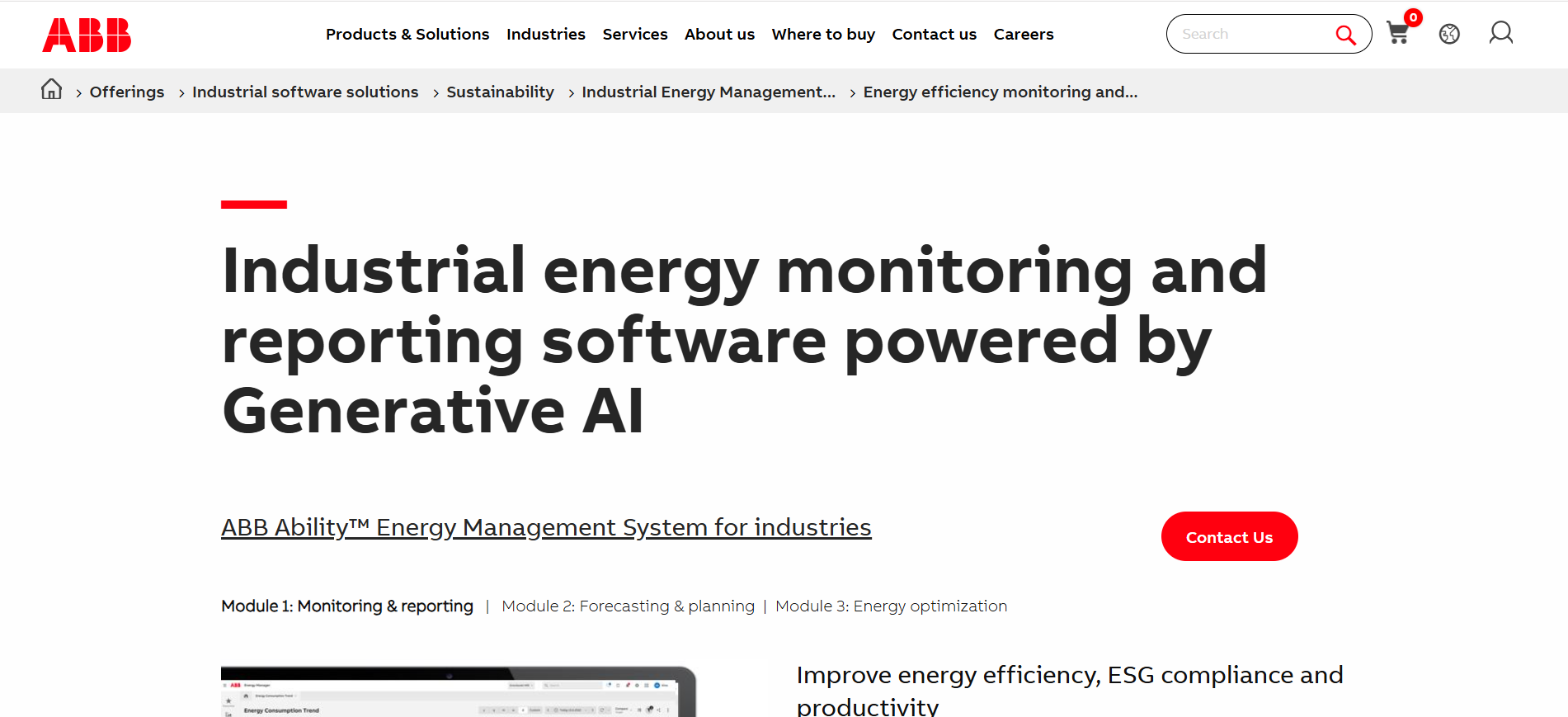Select Module 1: Monitoring & reporting
Image resolution: width=1568 pixels, height=717 pixels.
pos(347,606)
